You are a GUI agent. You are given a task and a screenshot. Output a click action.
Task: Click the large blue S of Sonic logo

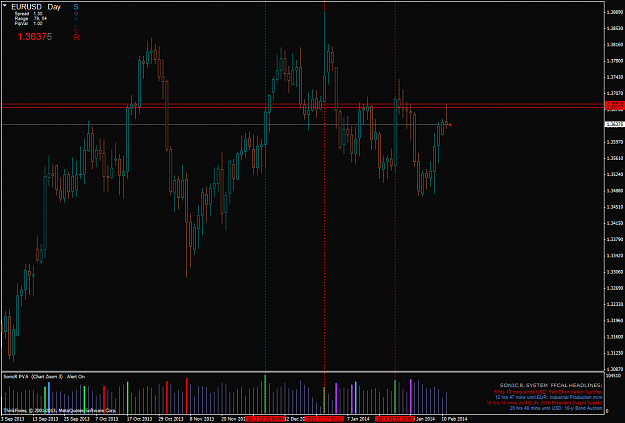76,7
